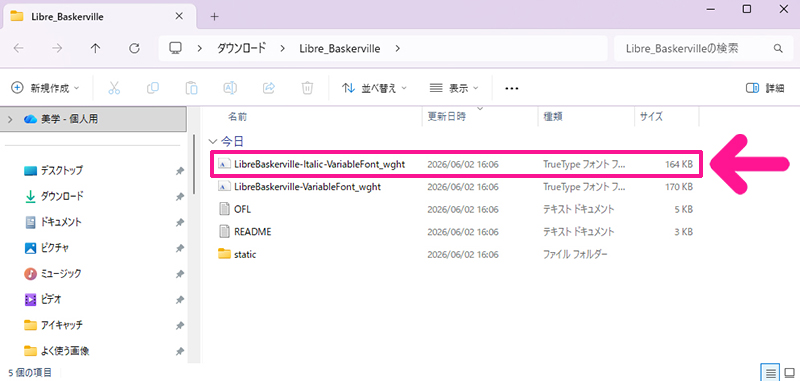Screen dimensions: 800x381
Task: Select file name README
Action: (253, 232)
